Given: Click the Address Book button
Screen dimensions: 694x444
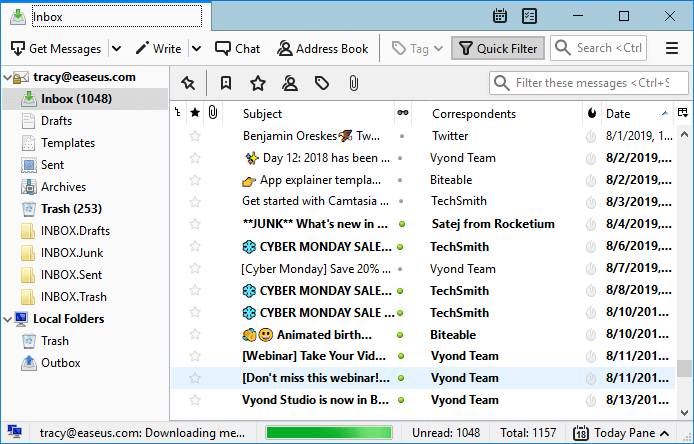Looking at the screenshot, I should (x=323, y=48).
